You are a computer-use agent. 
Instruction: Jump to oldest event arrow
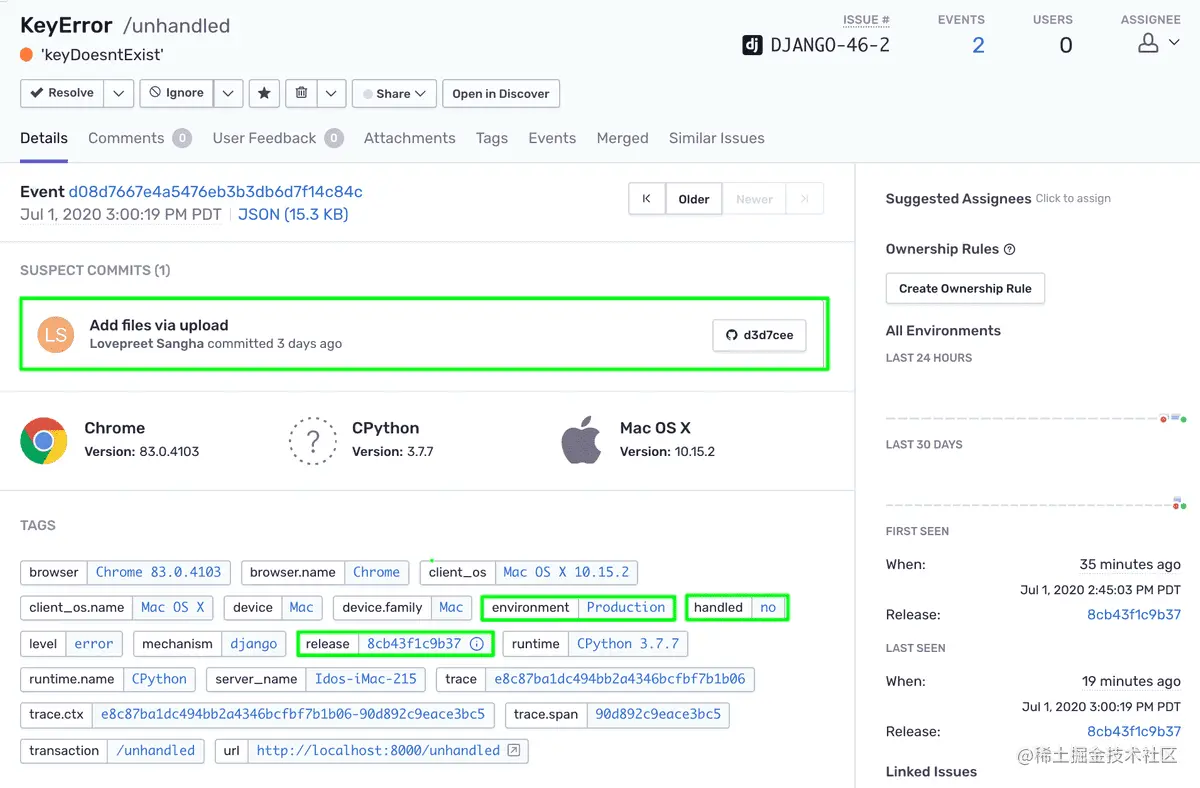coord(646,199)
